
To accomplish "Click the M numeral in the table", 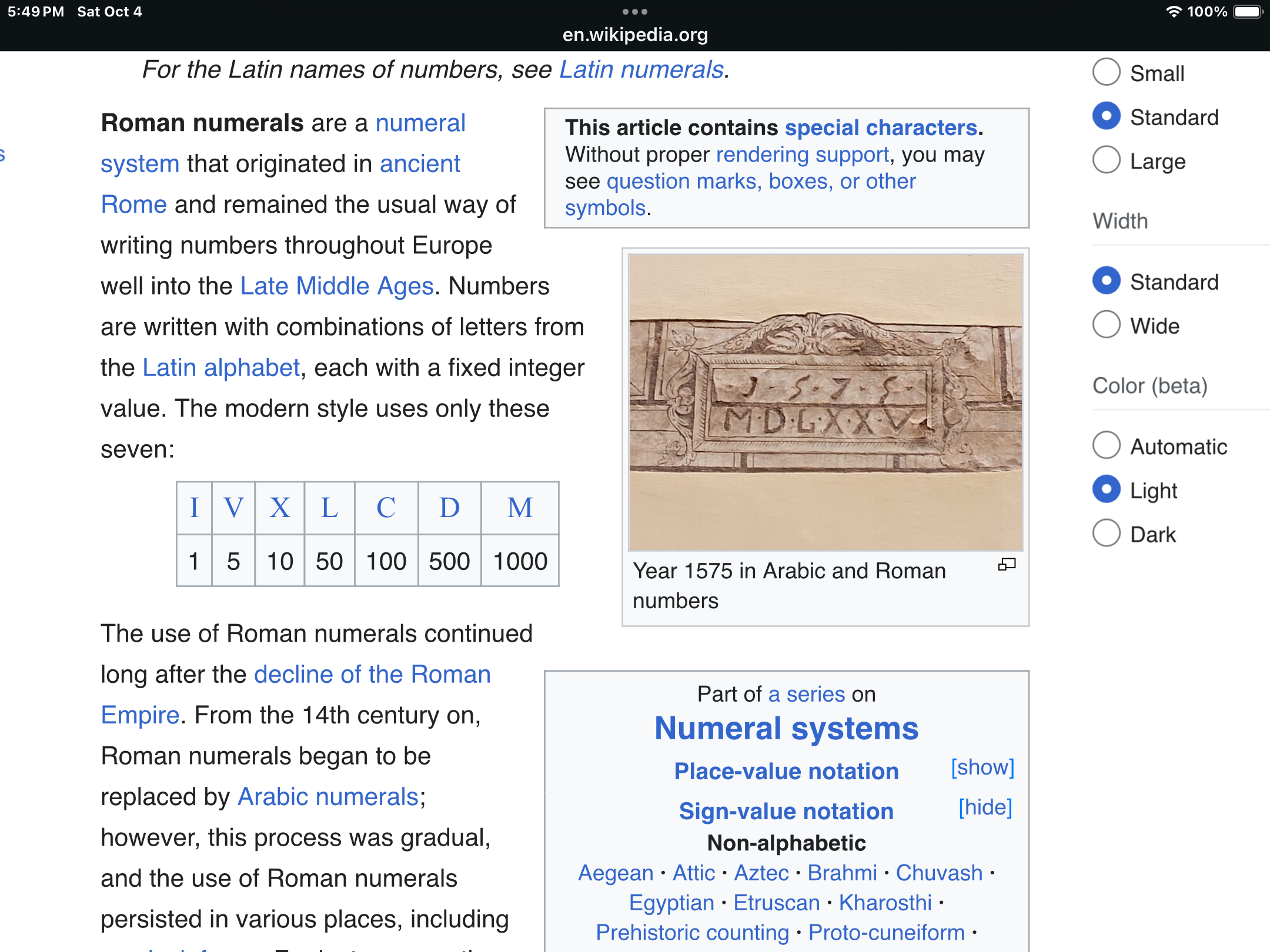I will [x=520, y=508].
